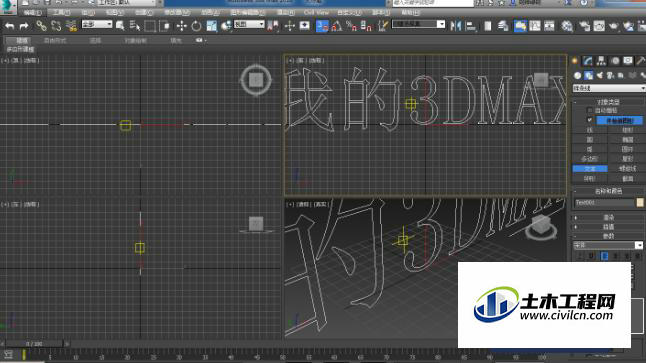Open the Edit menu
This screenshot has width=646, height=363.
tap(32, 12)
